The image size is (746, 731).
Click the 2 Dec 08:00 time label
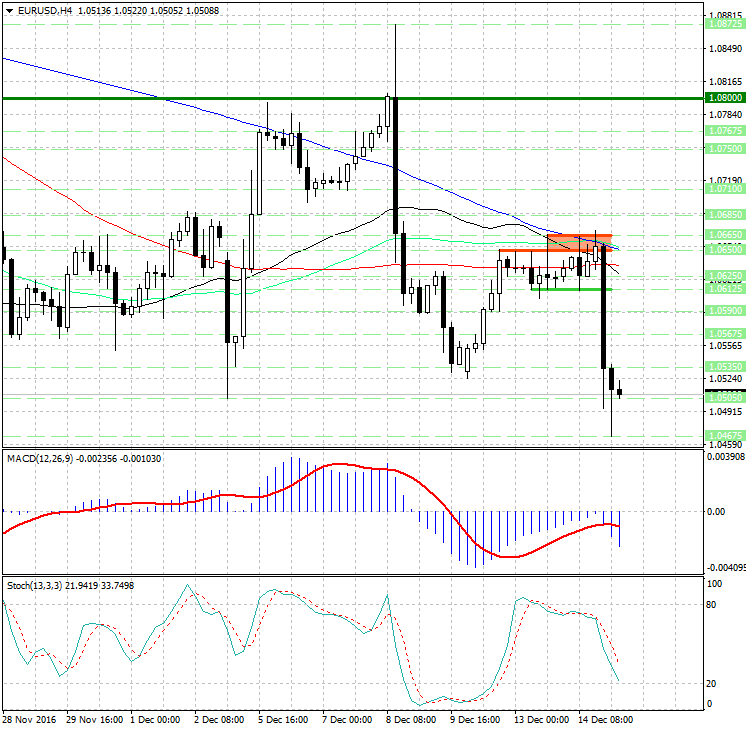pyautogui.click(x=219, y=720)
